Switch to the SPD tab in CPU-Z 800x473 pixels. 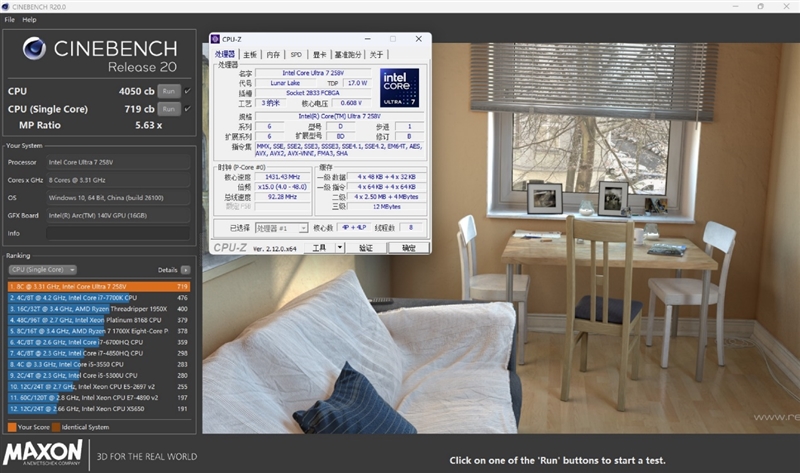click(x=296, y=54)
